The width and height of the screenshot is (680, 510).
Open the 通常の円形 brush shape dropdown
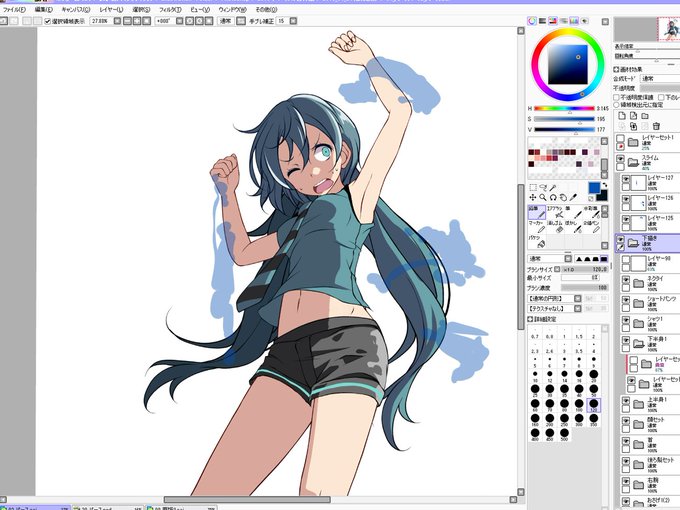pos(554,298)
